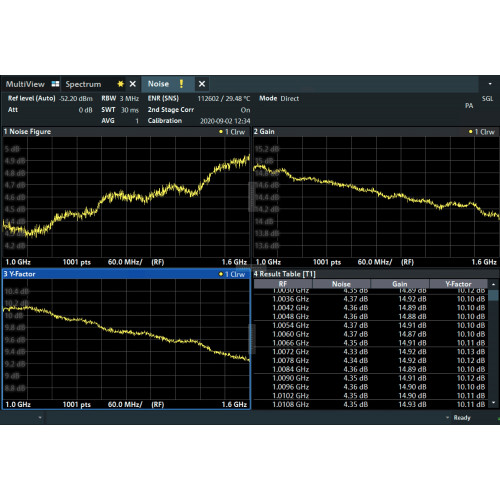Click the Gain 1 Clrw trace marker

pyautogui.click(x=482, y=132)
